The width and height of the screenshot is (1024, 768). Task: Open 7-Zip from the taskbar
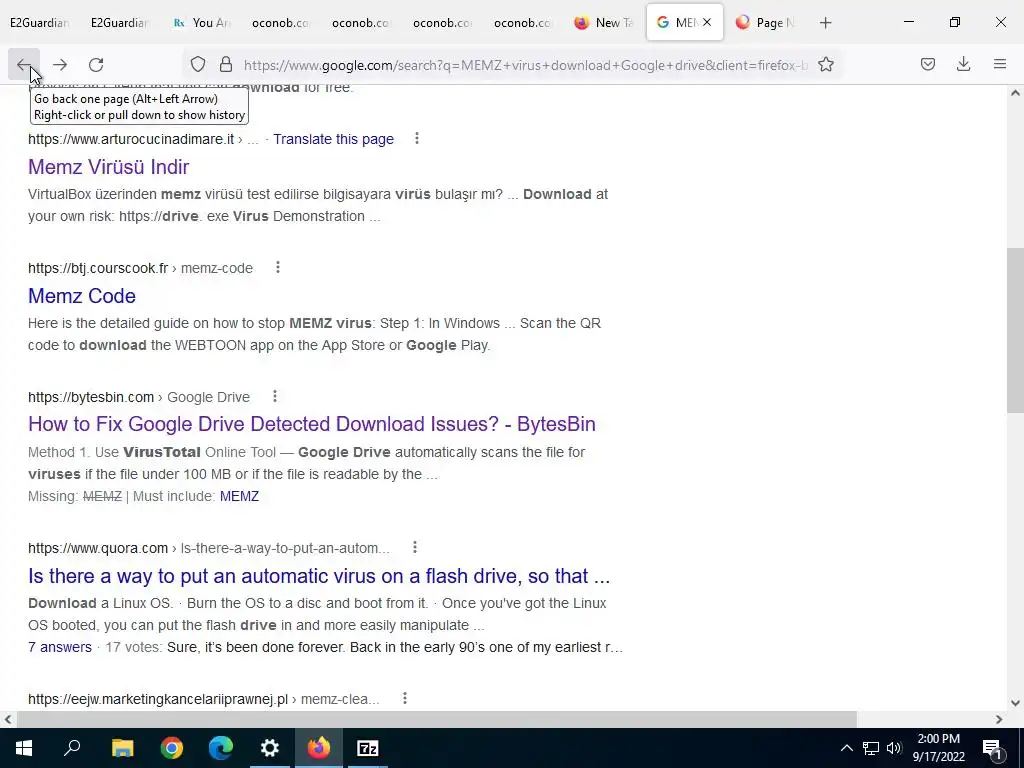(x=368, y=748)
